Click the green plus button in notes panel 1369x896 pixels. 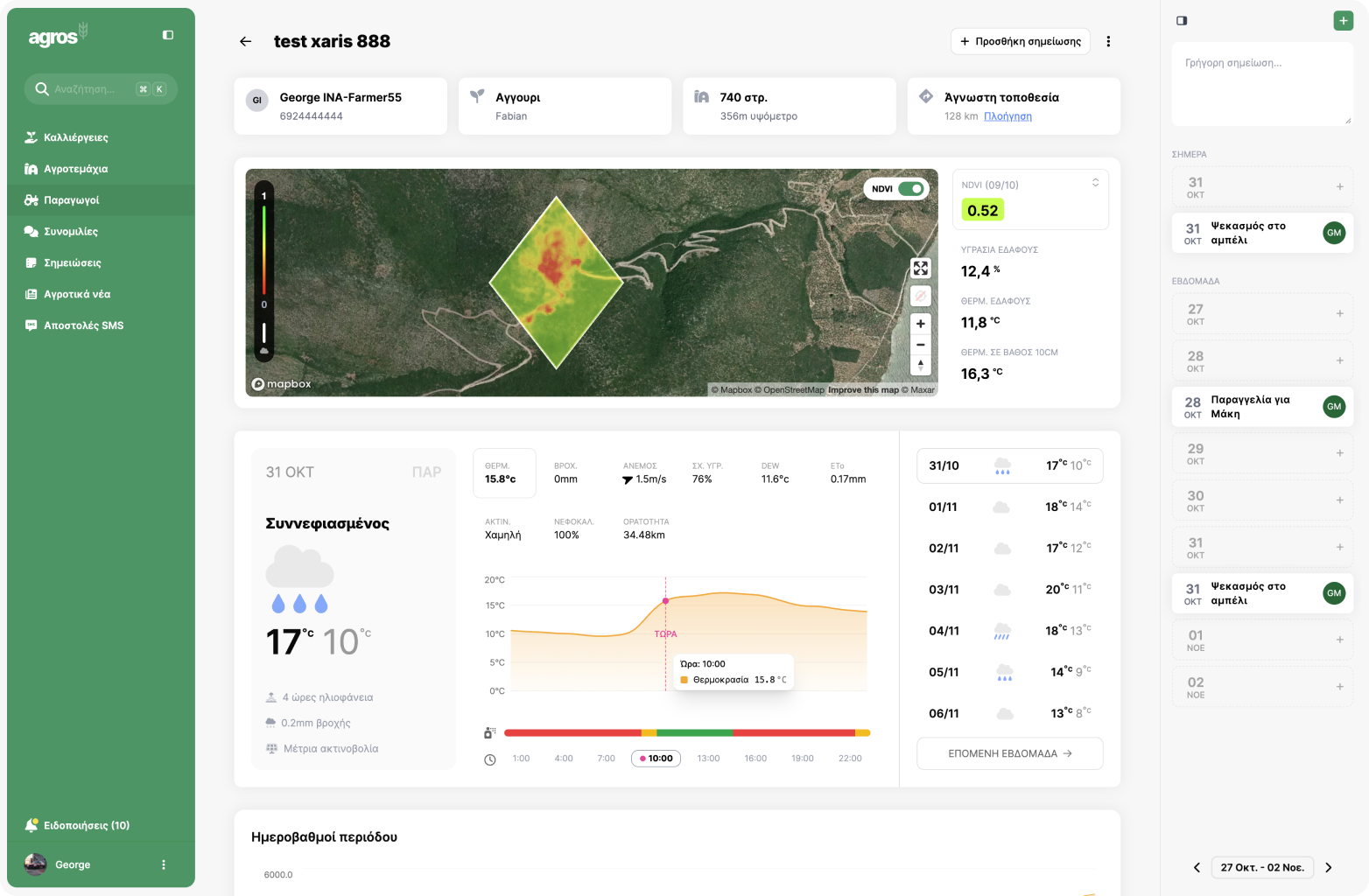[1343, 20]
